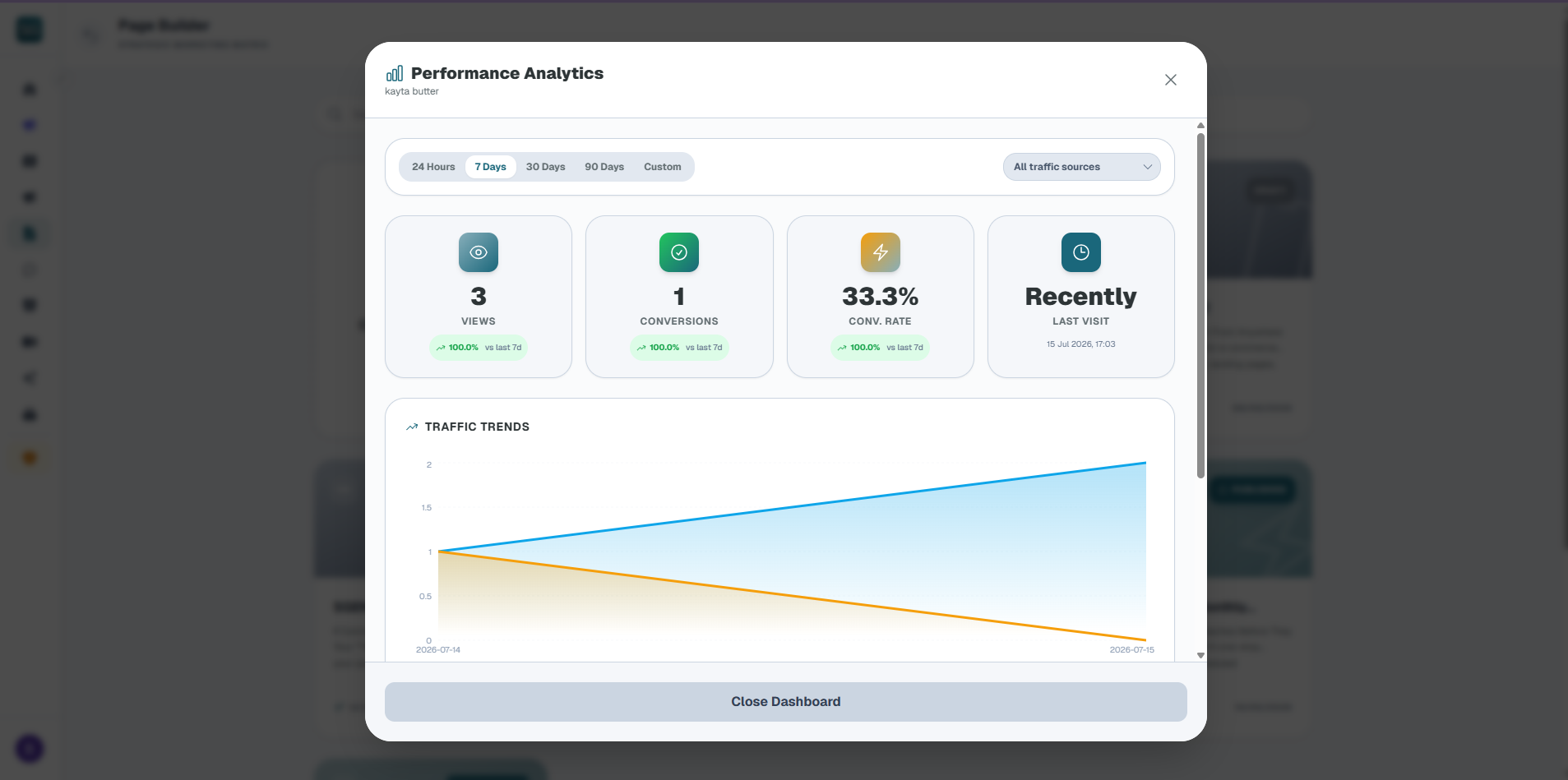Click the 33.3% conversion rate value
Viewport: 1568px width, 780px height.
click(x=881, y=297)
